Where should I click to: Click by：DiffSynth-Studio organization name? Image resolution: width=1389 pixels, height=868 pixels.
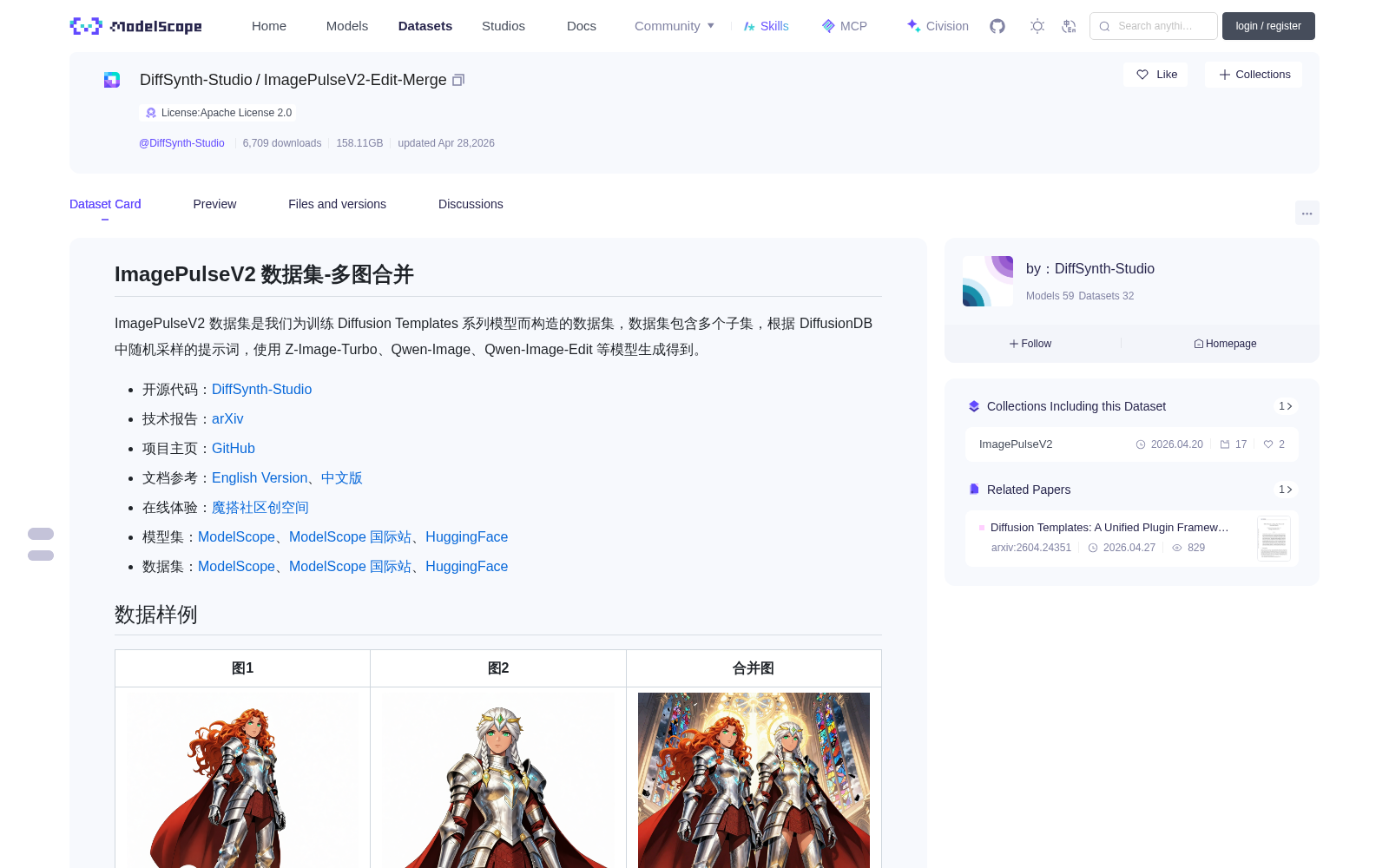1090,269
